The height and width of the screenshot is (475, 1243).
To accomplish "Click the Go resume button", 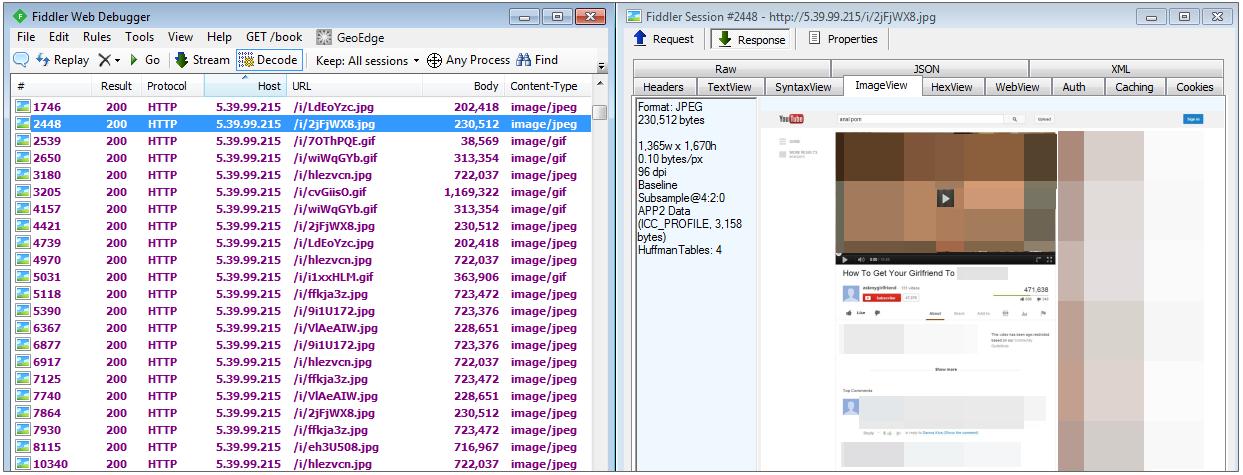I will (145, 60).
